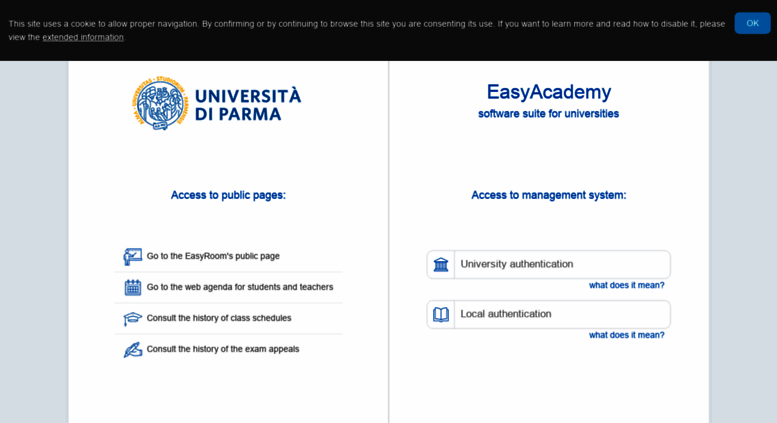Click the university building icon
The width and height of the screenshot is (777, 423).
pyautogui.click(x=441, y=264)
